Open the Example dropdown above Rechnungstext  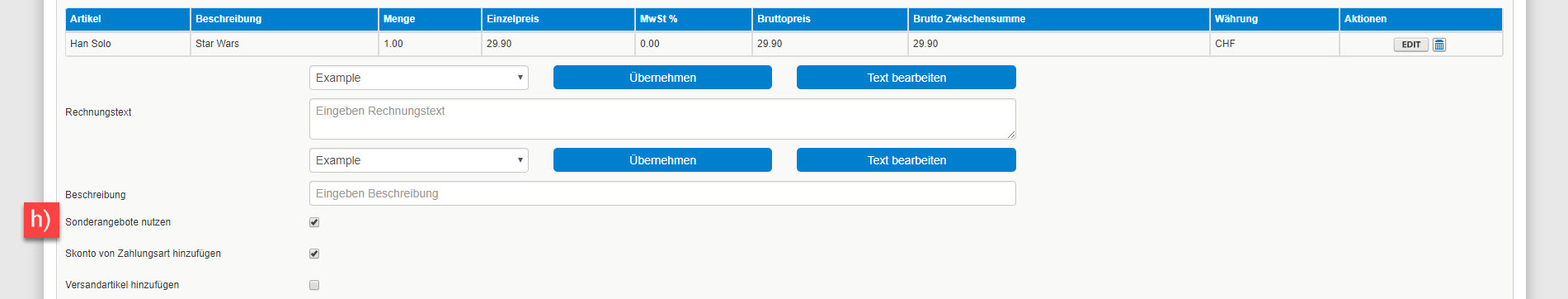click(x=419, y=78)
